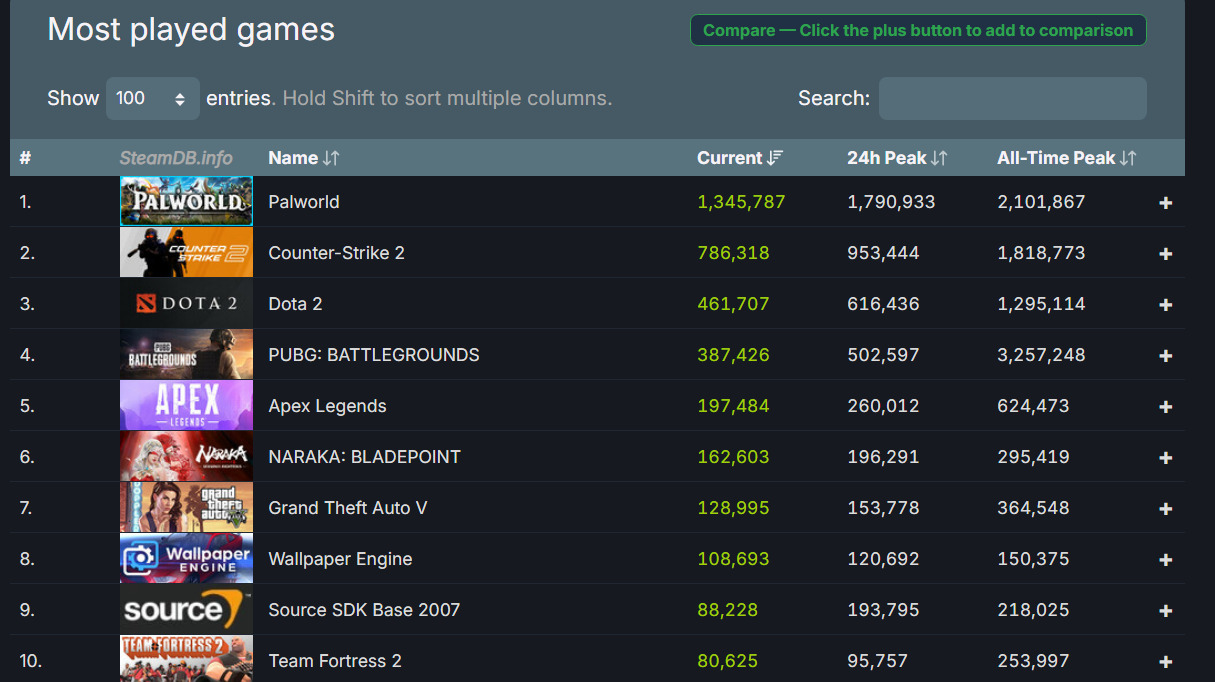This screenshot has height=682, width=1215.
Task: Sort by the rank number column header
Action: (x=25, y=158)
